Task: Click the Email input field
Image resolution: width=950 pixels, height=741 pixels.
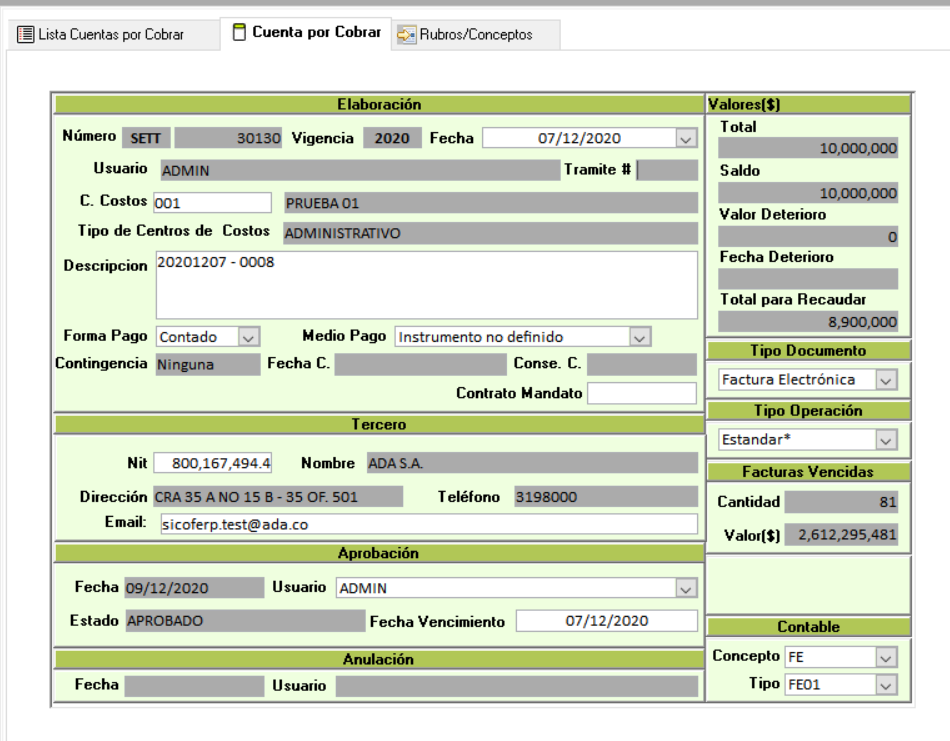Action: tap(426, 525)
